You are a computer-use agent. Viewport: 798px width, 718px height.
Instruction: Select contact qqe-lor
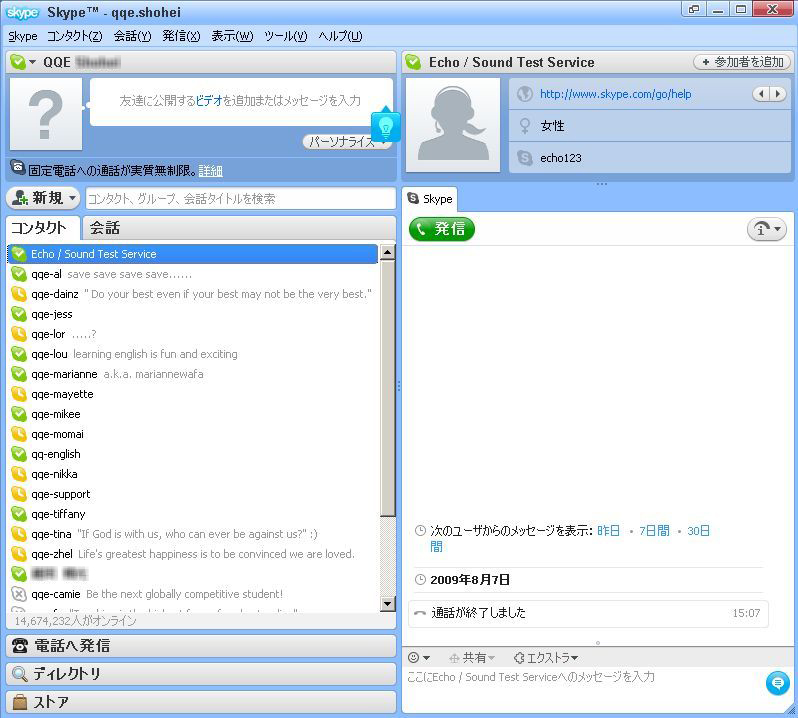pos(192,334)
